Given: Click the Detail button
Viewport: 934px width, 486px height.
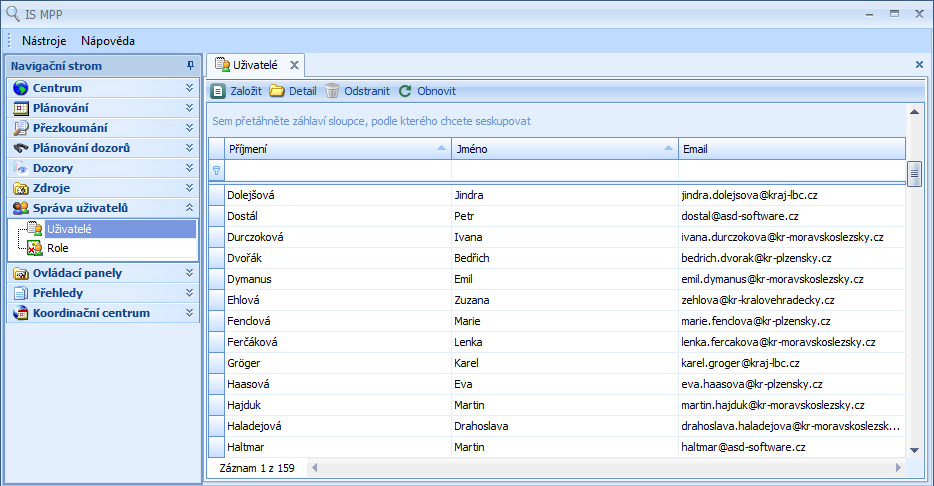Looking at the screenshot, I should tap(292, 91).
